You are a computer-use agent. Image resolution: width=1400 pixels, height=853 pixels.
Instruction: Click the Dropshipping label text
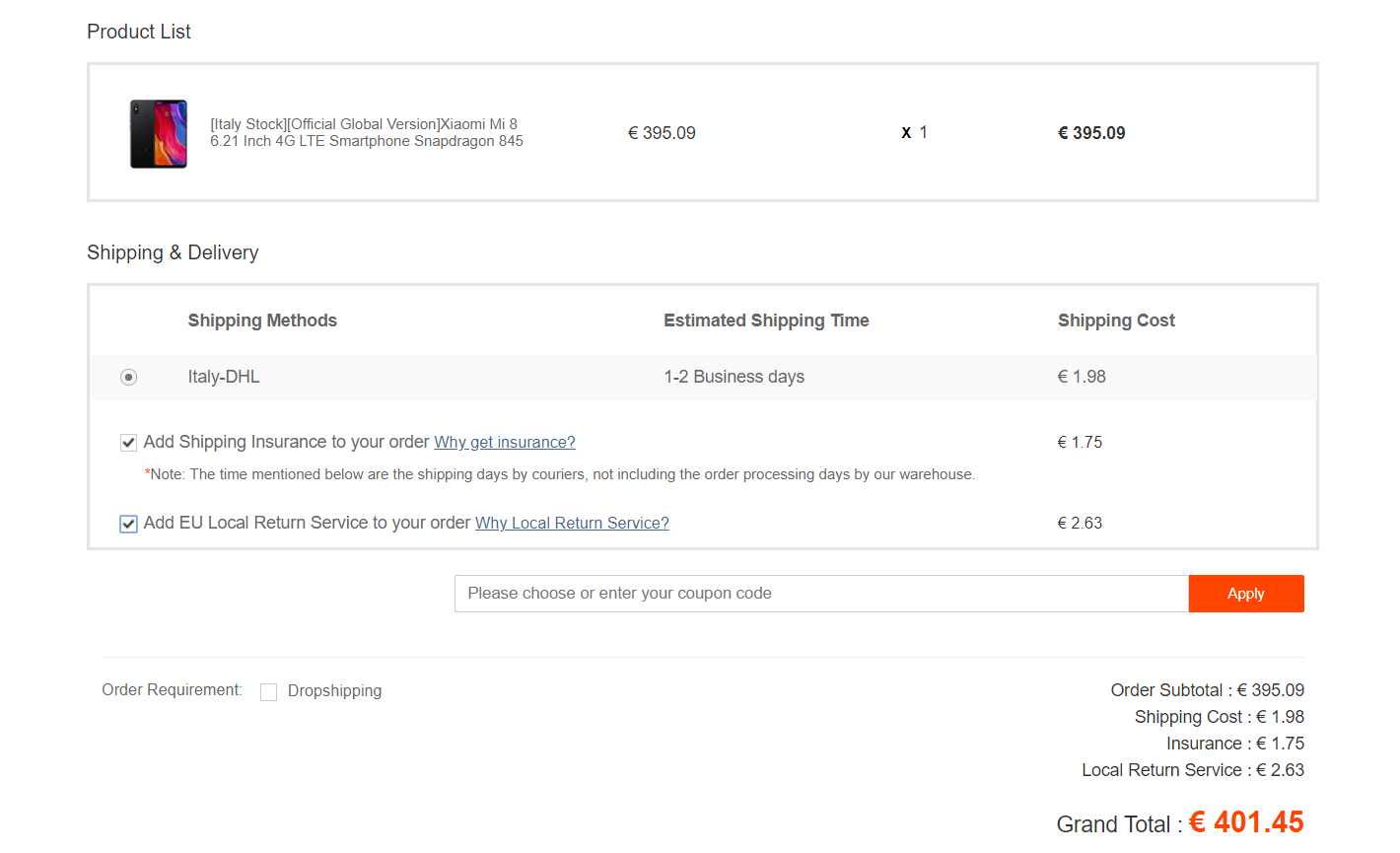(334, 691)
